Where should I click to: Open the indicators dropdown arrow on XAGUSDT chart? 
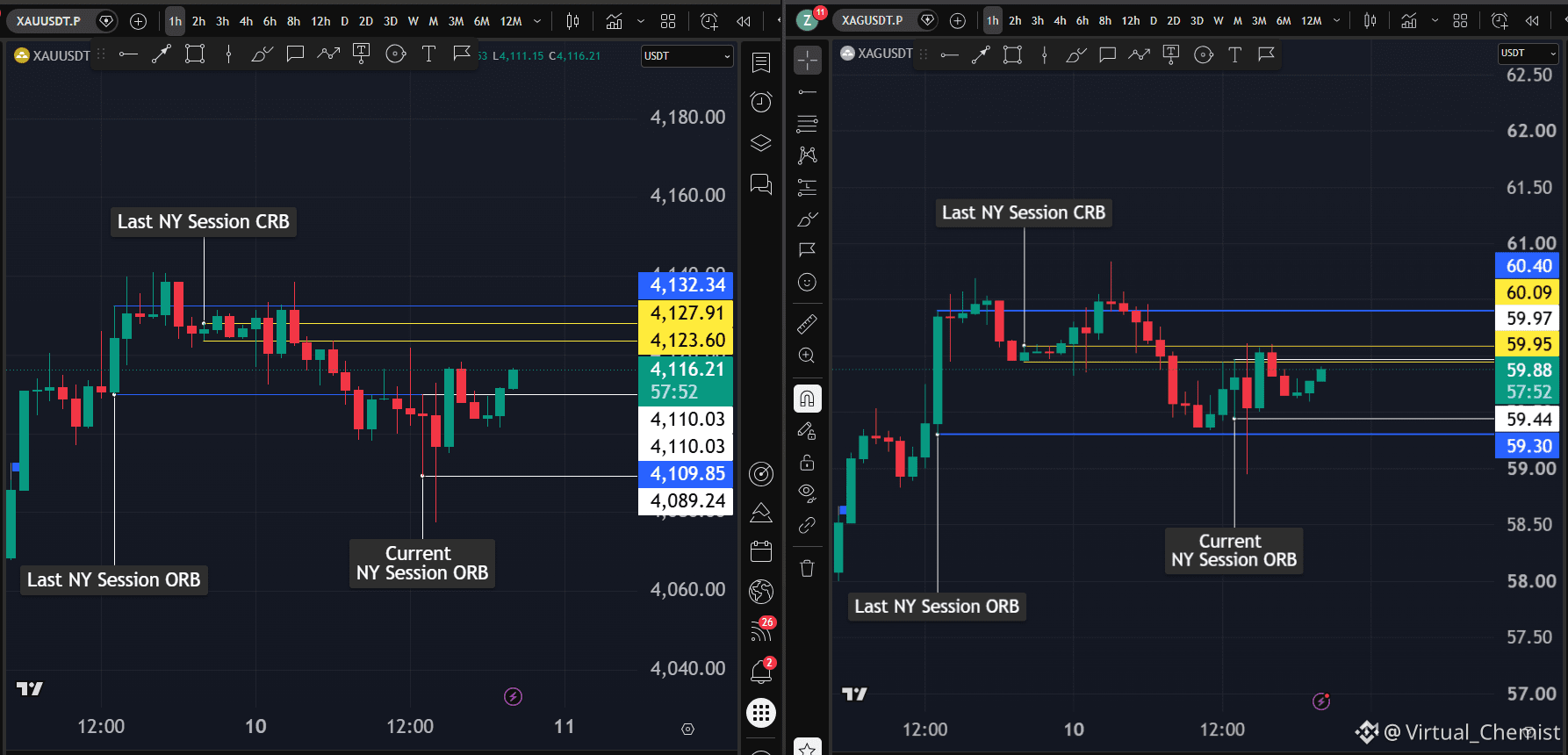click(1435, 21)
